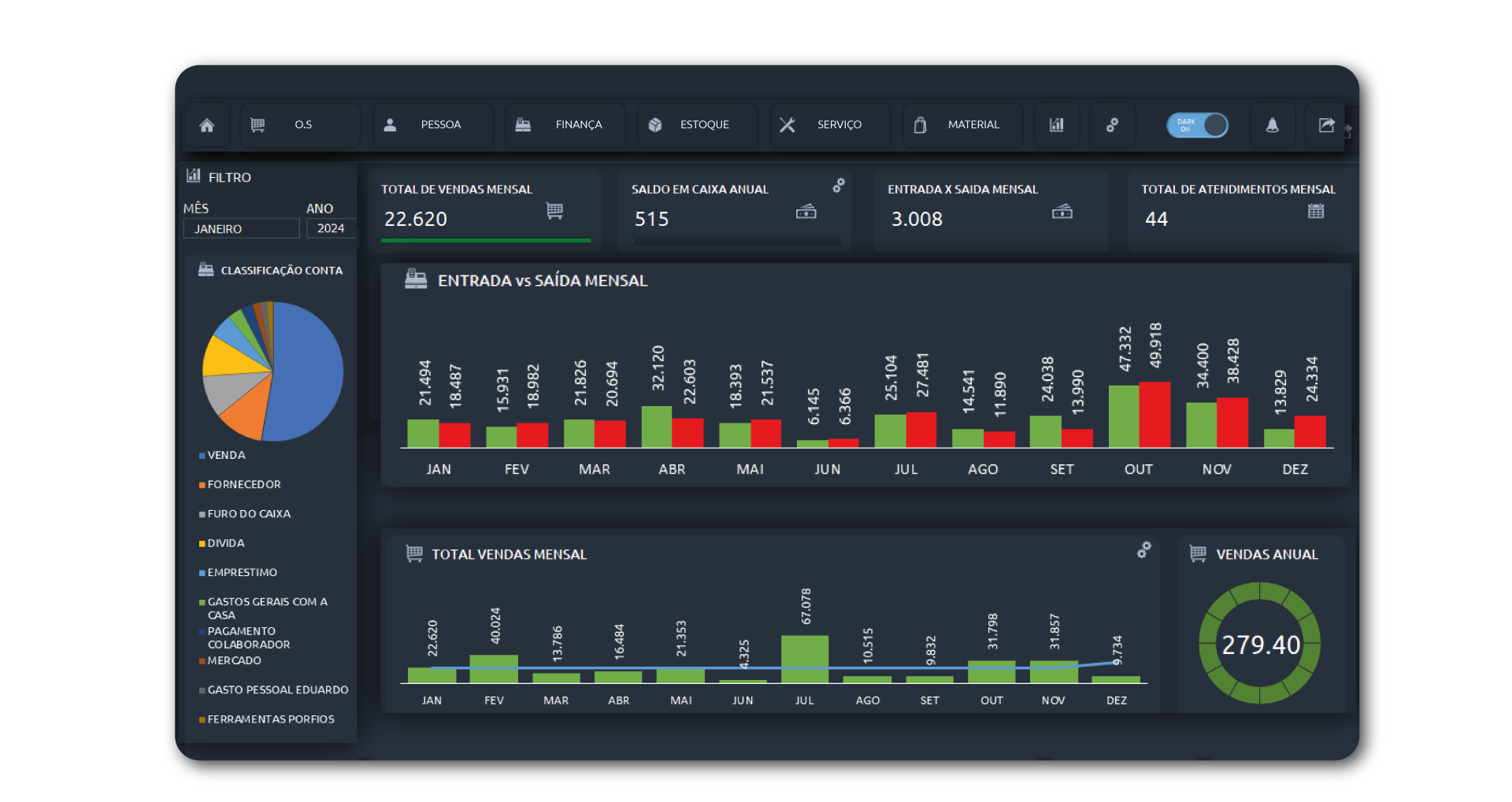Select the ESTOQUE menu button

pos(697,125)
